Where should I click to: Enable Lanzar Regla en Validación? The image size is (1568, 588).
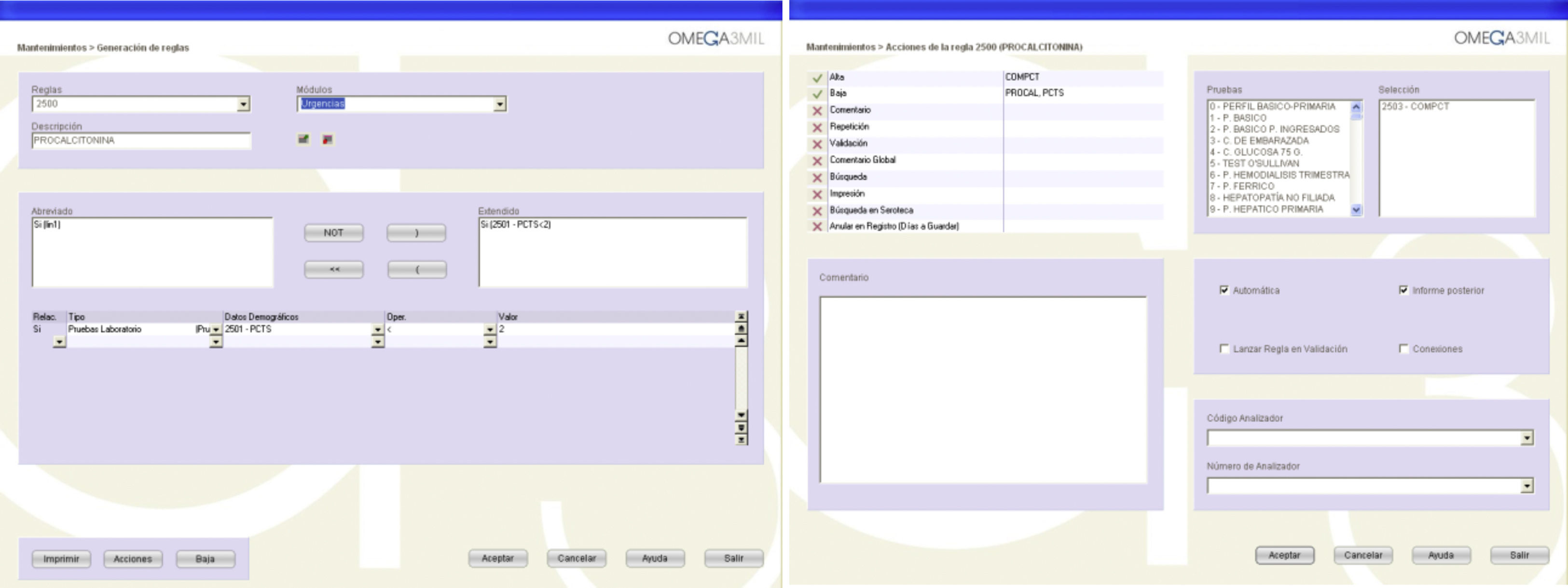(x=1224, y=349)
